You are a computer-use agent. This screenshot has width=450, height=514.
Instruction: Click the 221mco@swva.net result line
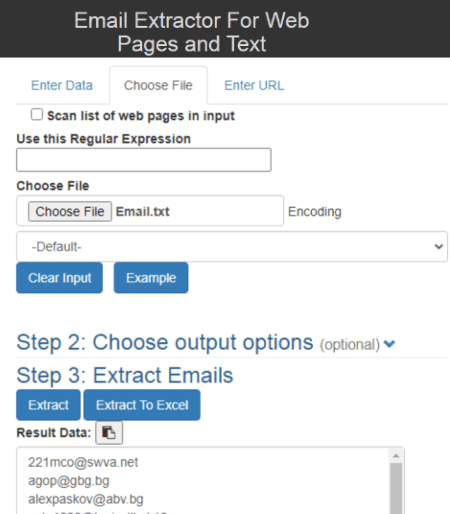(x=83, y=462)
